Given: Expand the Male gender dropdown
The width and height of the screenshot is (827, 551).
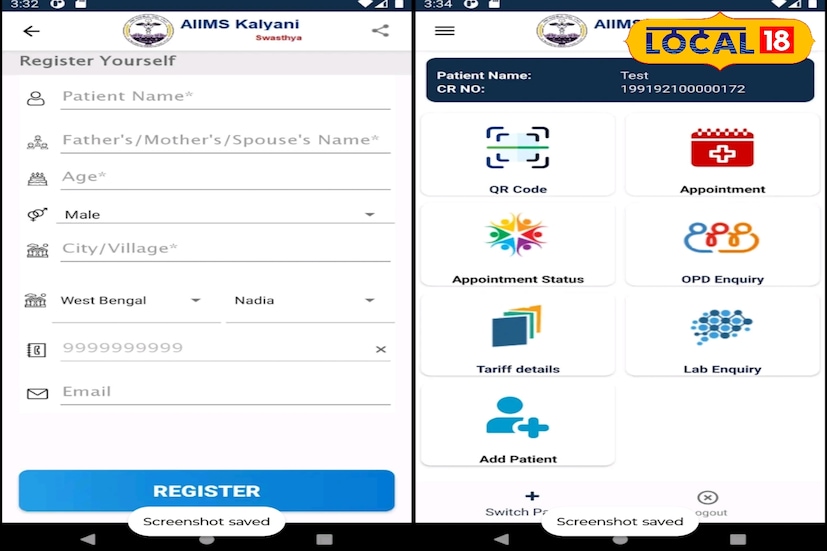Looking at the screenshot, I should [x=225, y=214].
